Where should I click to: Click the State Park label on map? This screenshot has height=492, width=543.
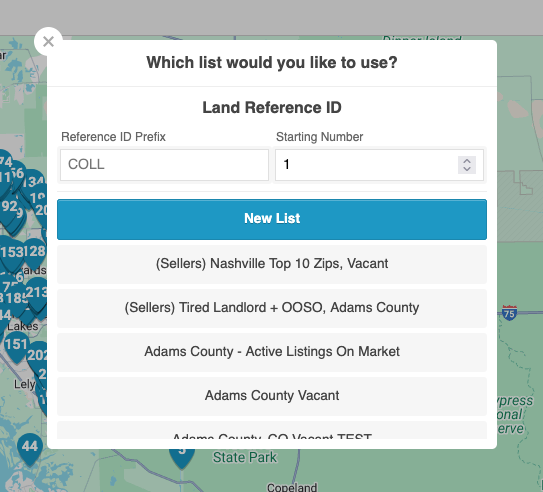pyautogui.click(x=244, y=457)
